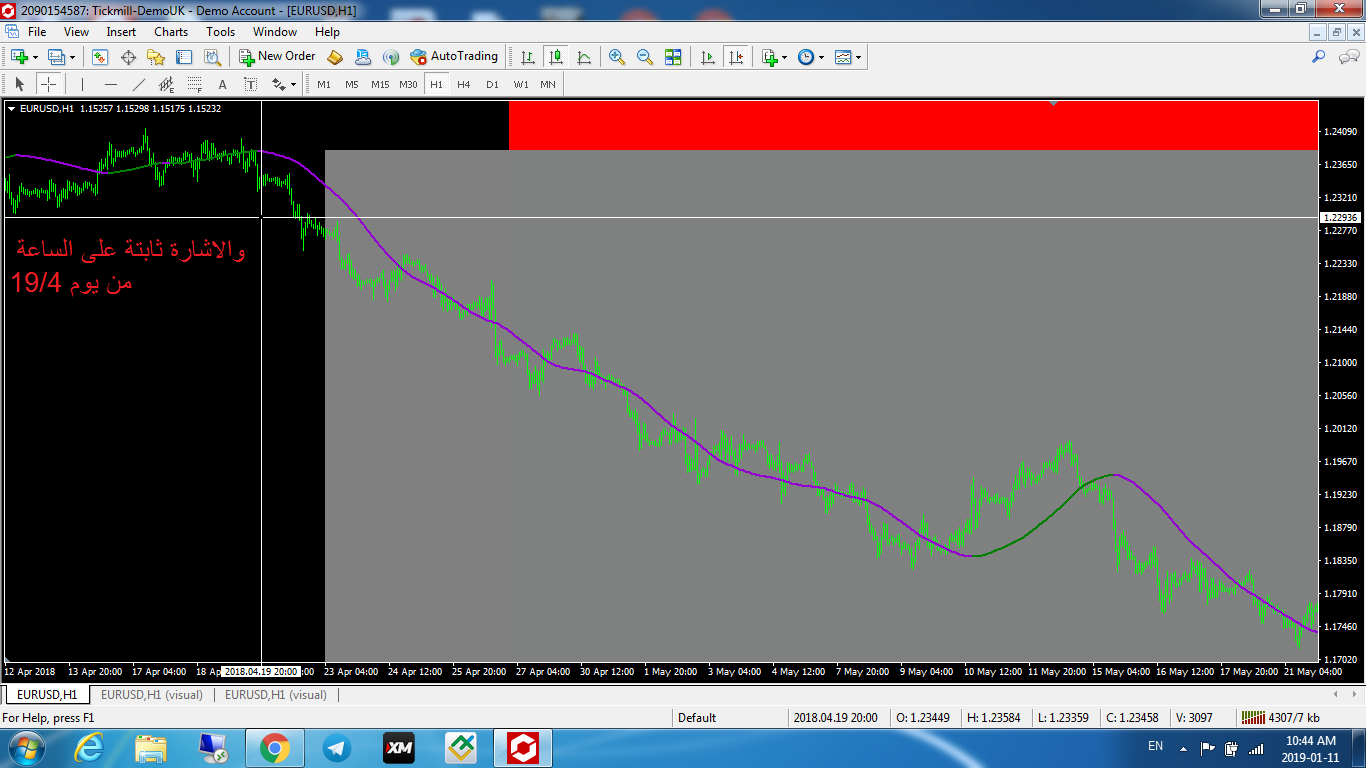Expand the chart templates dropdown

(848, 57)
